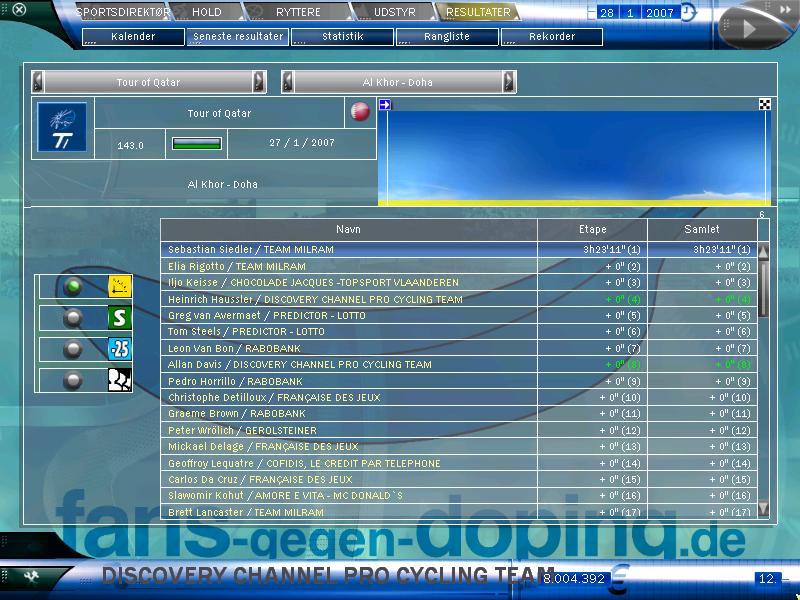Click the tools icon in the bottom-left corner
Image resolution: width=800 pixels, height=600 pixels.
pyautogui.click(x=31, y=577)
